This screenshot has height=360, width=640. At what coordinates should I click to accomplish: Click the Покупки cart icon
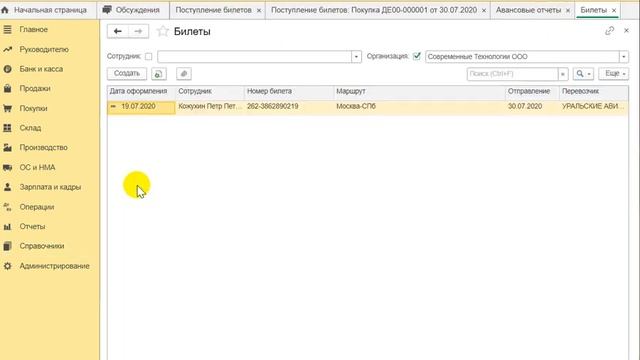pyautogui.click(x=7, y=108)
